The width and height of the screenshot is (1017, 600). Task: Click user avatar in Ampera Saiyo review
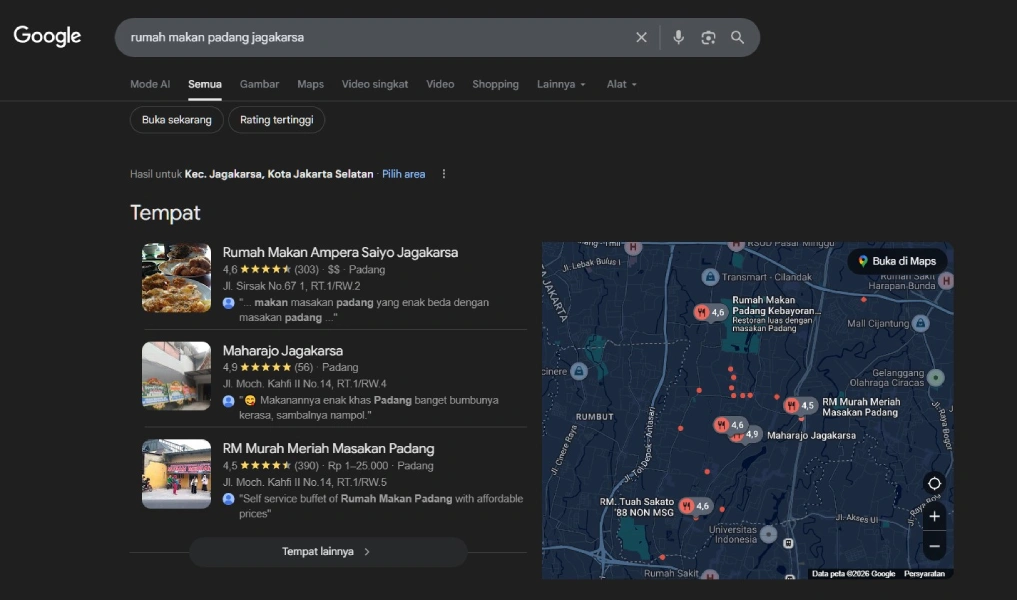tap(228, 303)
